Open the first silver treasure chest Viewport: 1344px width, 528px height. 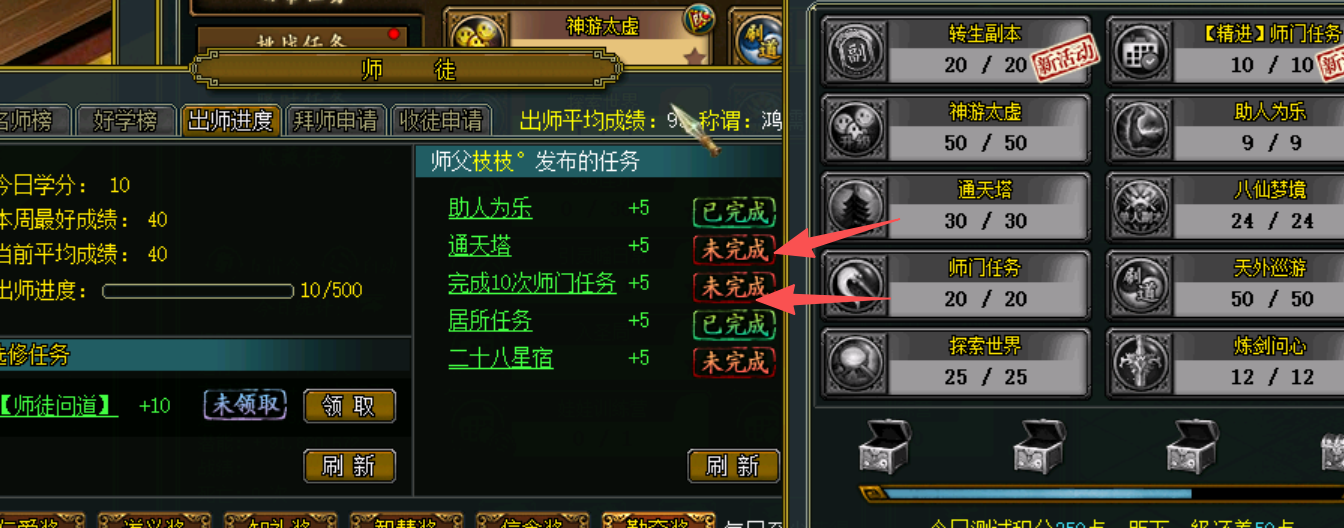pos(885,446)
